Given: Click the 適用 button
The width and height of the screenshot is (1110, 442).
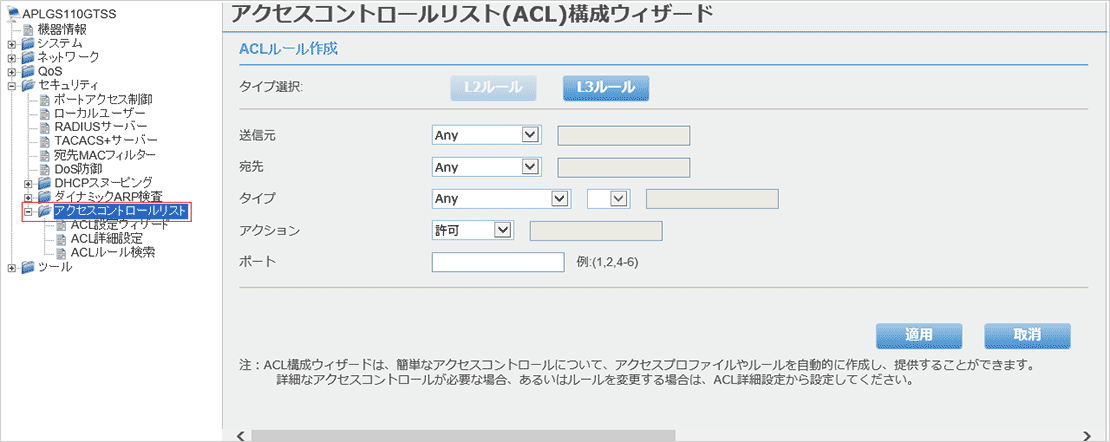Looking at the screenshot, I should pyautogui.click(x=919, y=336).
